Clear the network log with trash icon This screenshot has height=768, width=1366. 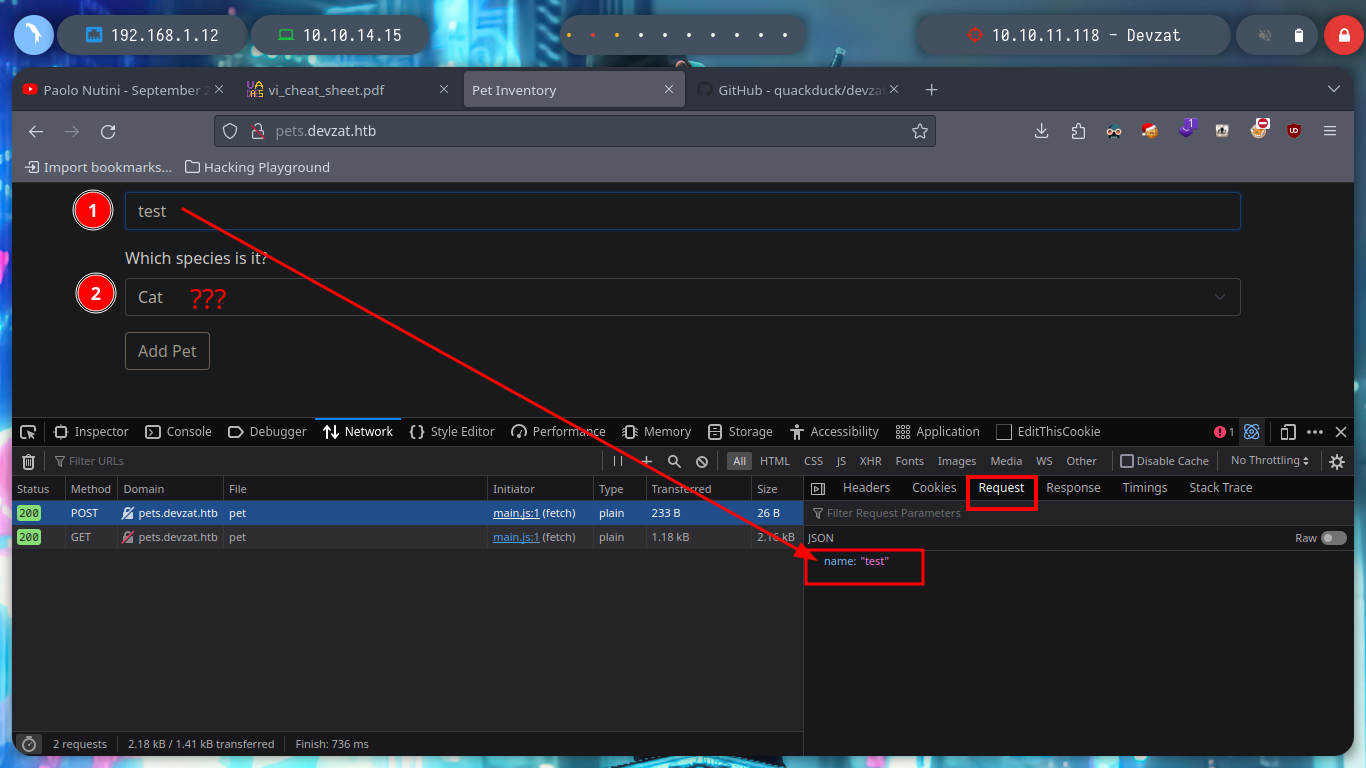(29, 461)
